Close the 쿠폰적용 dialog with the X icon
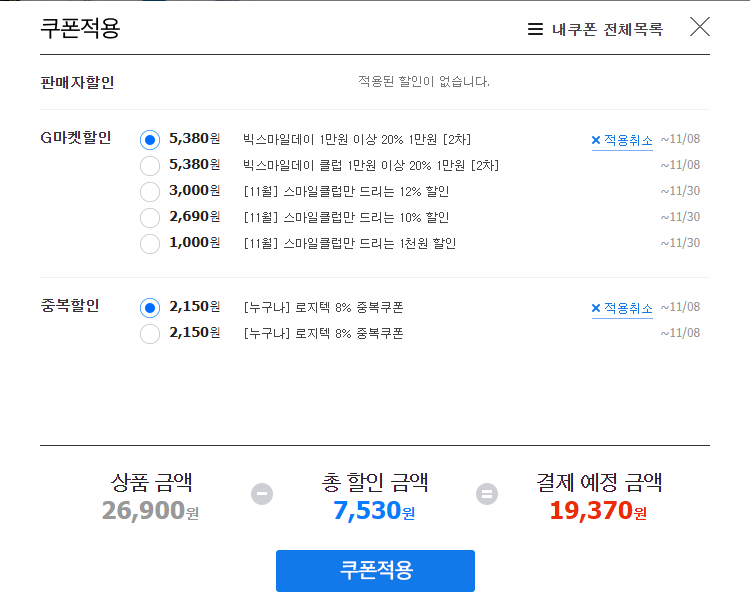This screenshot has width=750, height=599. click(700, 27)
